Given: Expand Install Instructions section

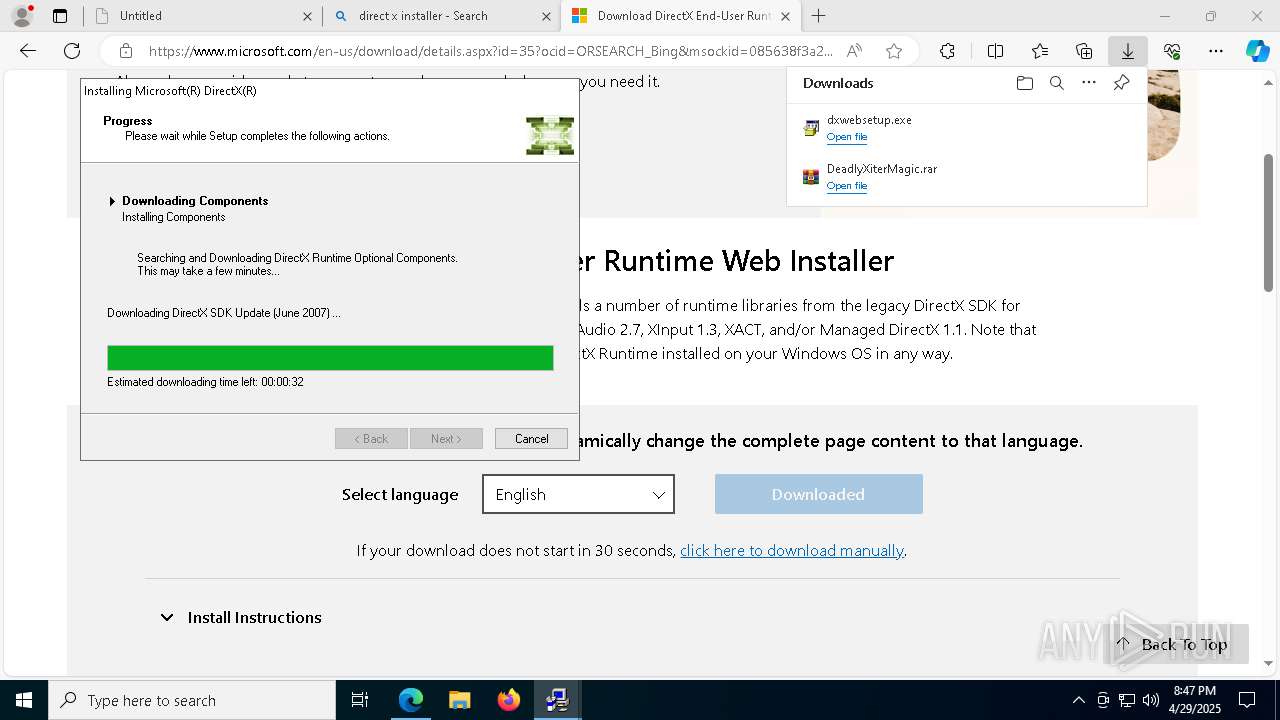Looking at the screenshot, I should (240, 617).
